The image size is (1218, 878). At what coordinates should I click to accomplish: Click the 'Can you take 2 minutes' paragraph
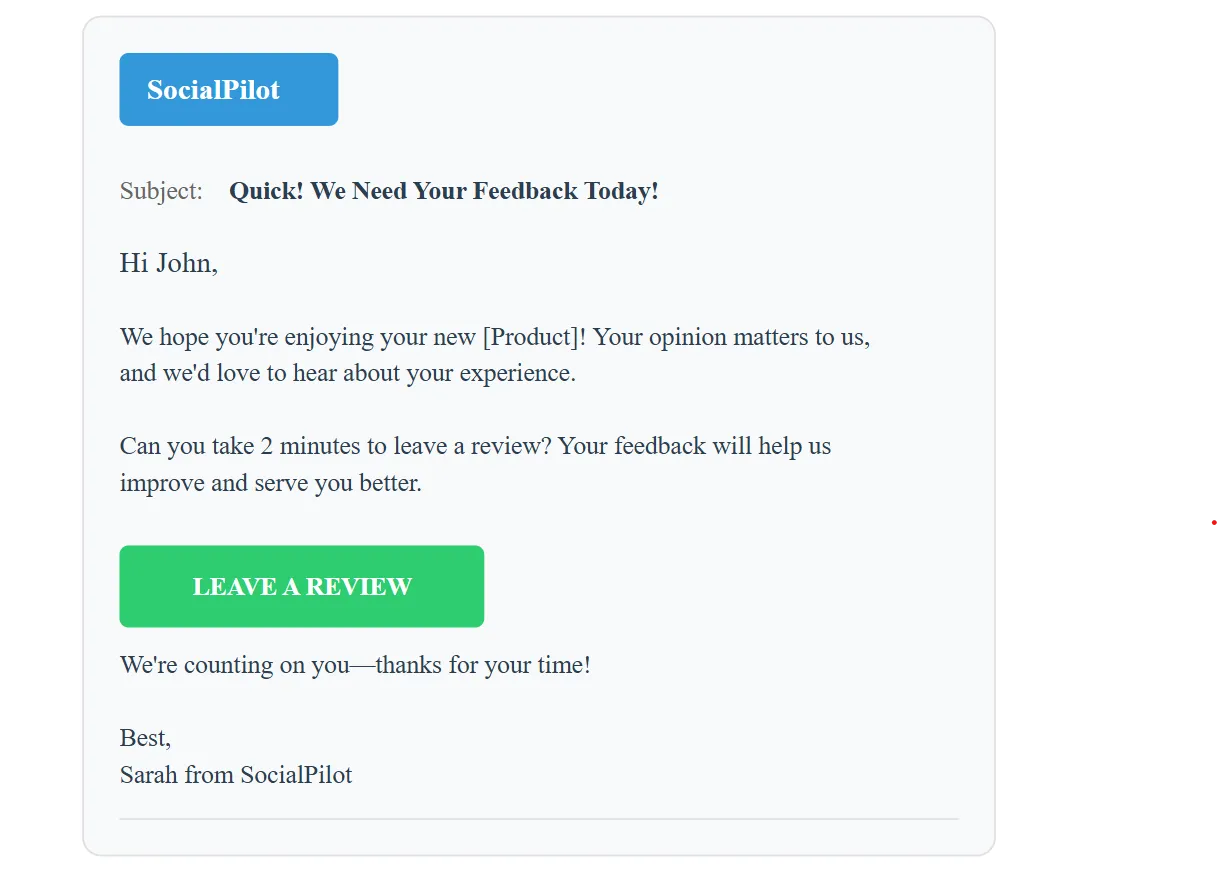point(475,463)
